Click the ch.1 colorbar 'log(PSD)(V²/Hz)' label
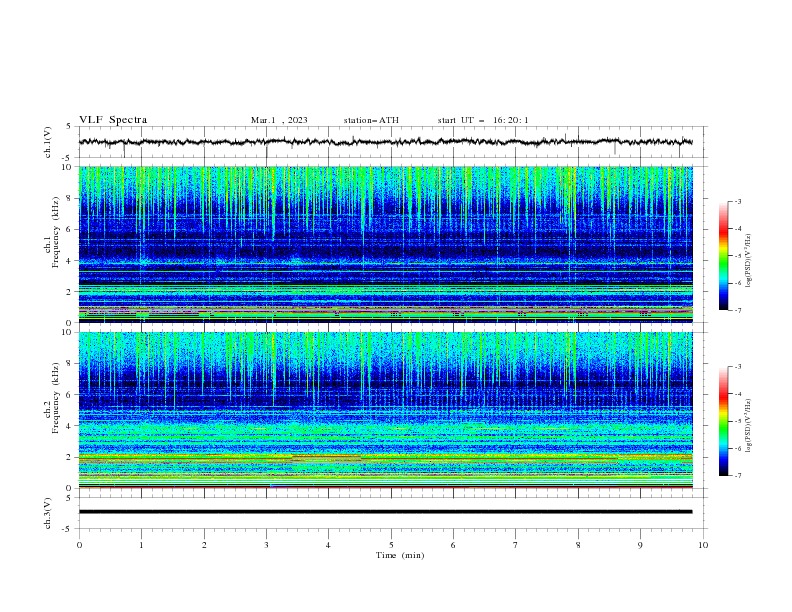 (x=749, y=261)
